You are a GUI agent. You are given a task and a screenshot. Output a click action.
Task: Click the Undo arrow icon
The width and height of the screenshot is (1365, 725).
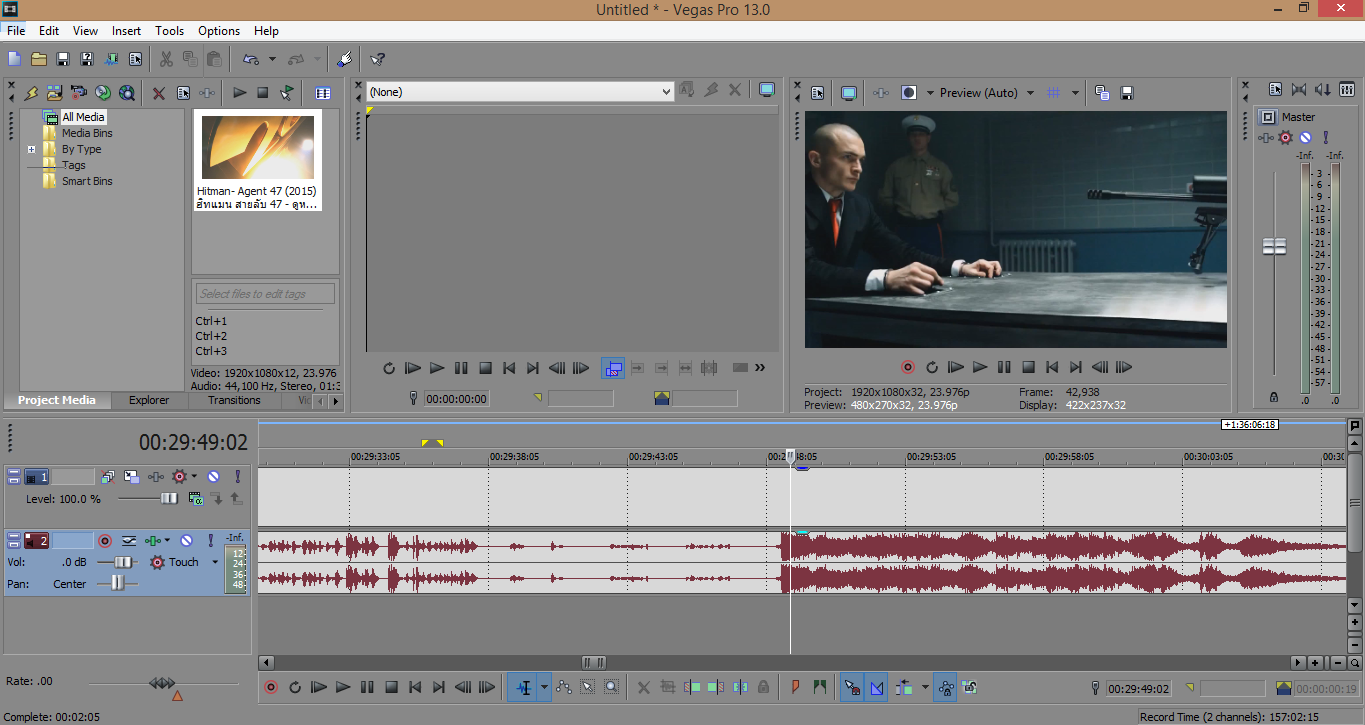point(251,59)
